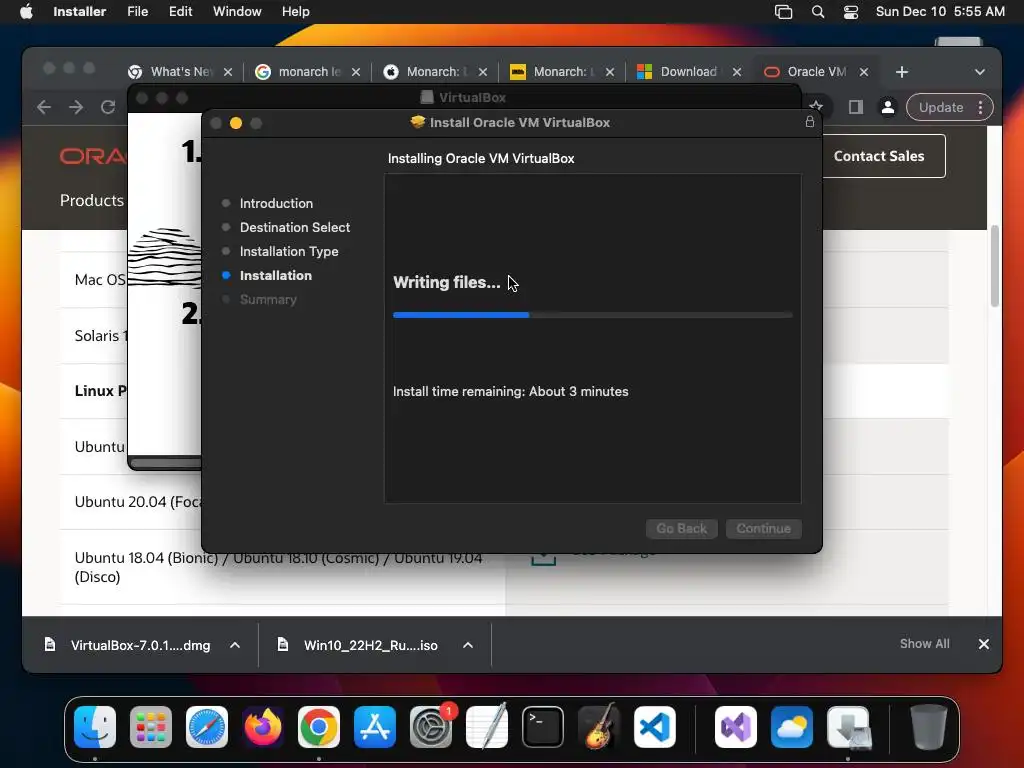Screen dimensions: 1024x768
Task: Click the VirtualBox window horizontal scrollbar
Action: point(167,463)
